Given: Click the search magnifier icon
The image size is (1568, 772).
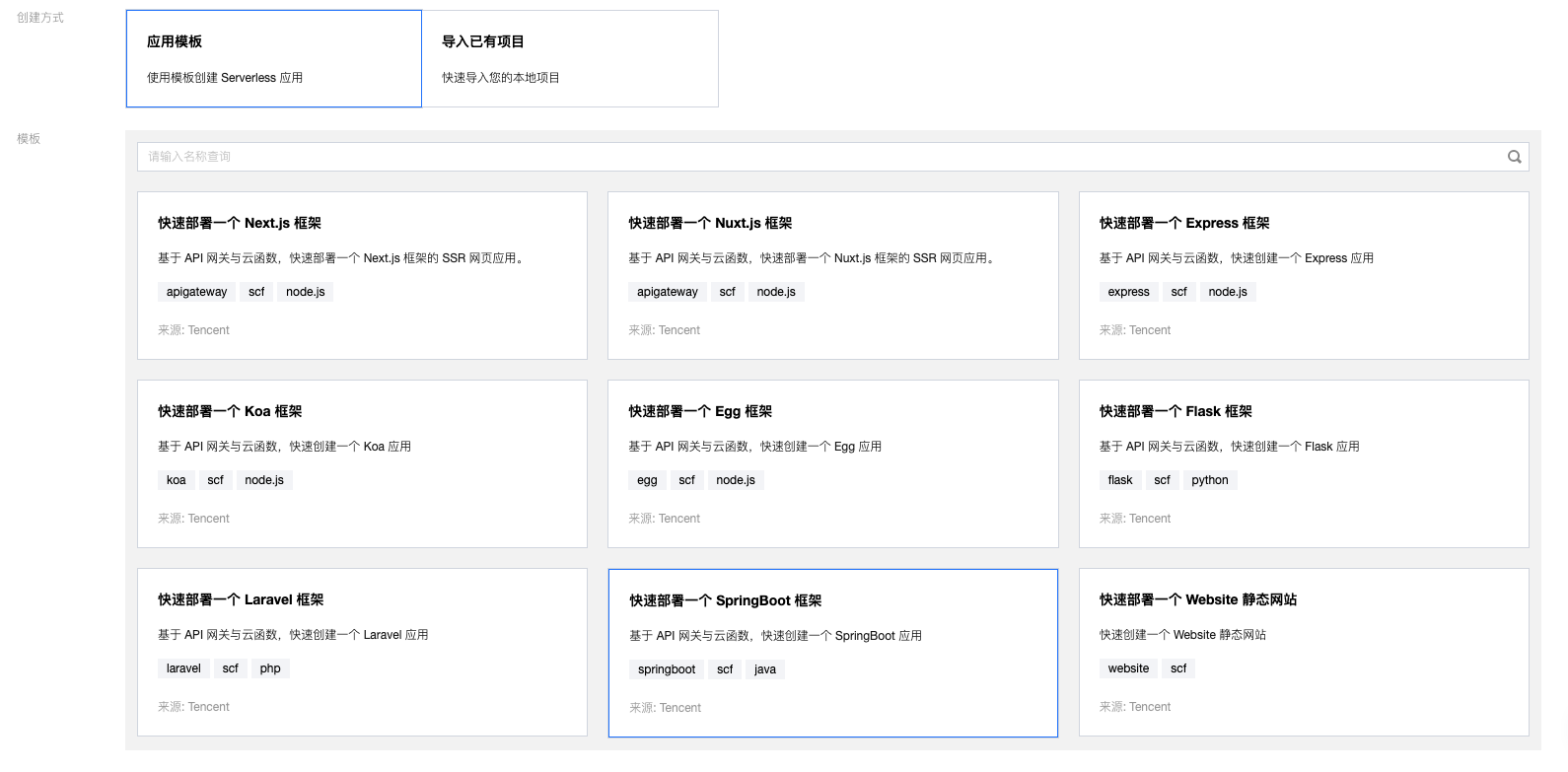Looking at the screenshot, I should point(1514,157).
